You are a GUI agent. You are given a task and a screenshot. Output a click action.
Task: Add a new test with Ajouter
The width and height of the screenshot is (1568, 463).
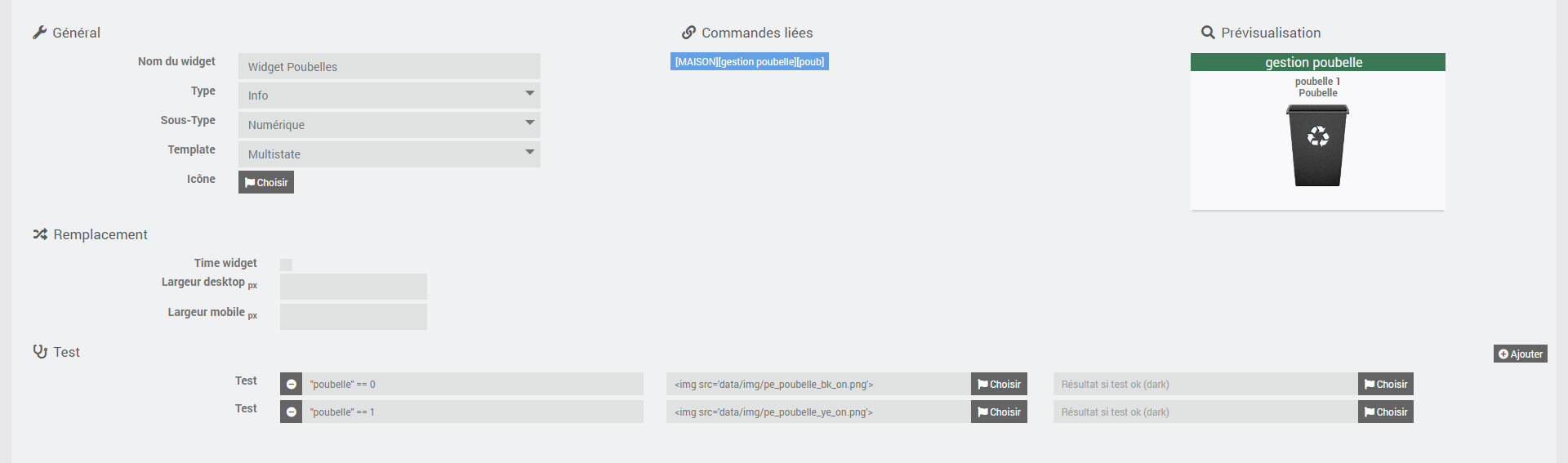[1520, 354]
